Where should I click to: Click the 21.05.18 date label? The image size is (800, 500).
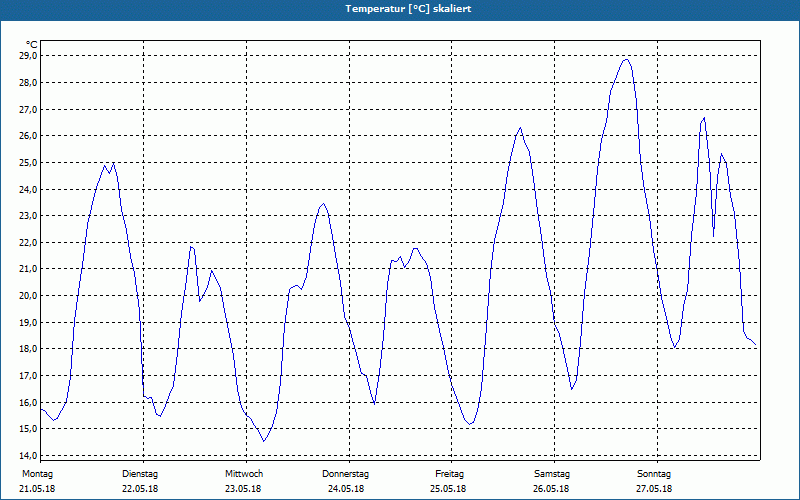coord(37,488)
